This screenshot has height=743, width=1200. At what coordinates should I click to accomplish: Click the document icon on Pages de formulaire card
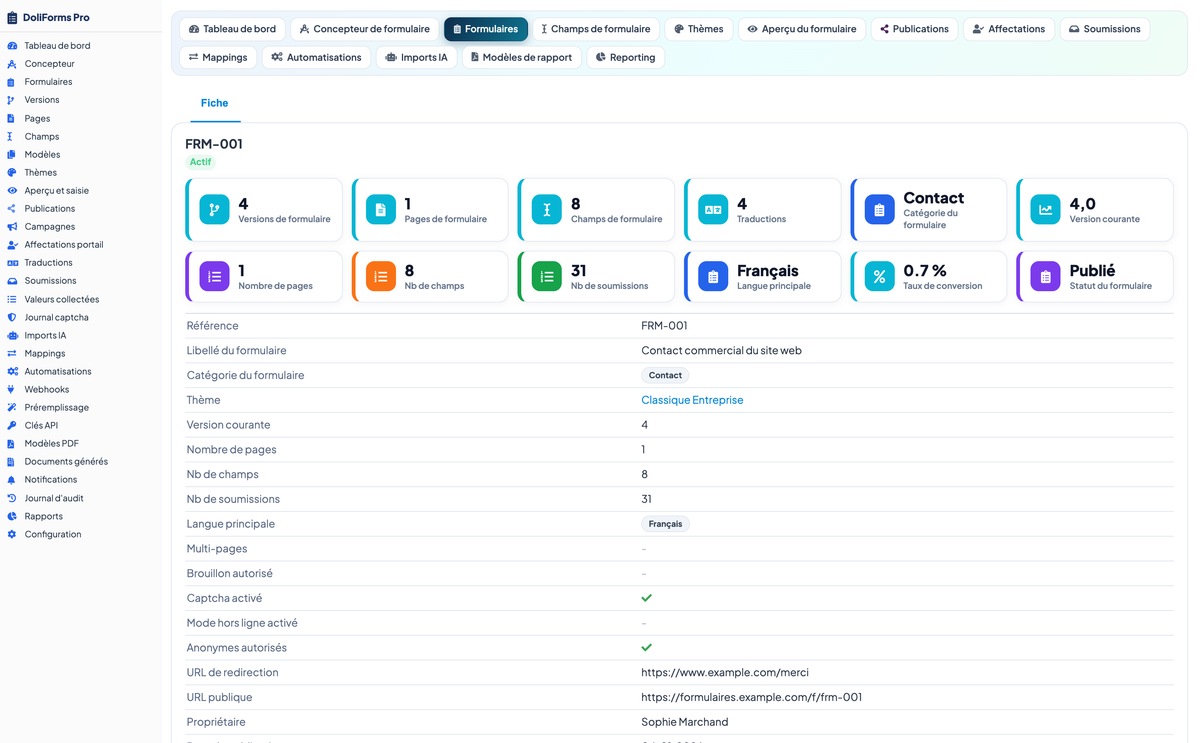pos(380,210)
